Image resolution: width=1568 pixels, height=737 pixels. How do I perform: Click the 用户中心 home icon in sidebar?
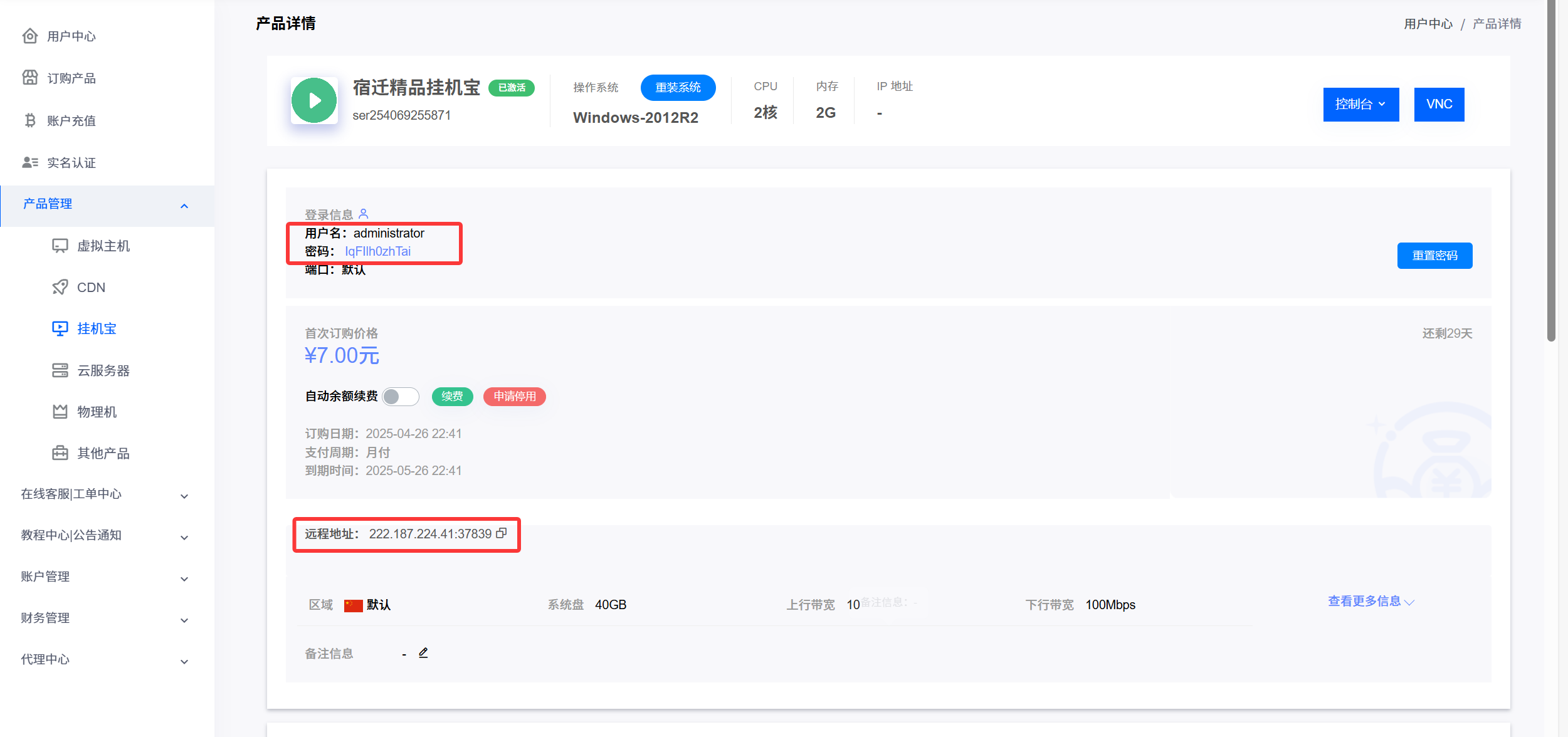tap(29, 36)
